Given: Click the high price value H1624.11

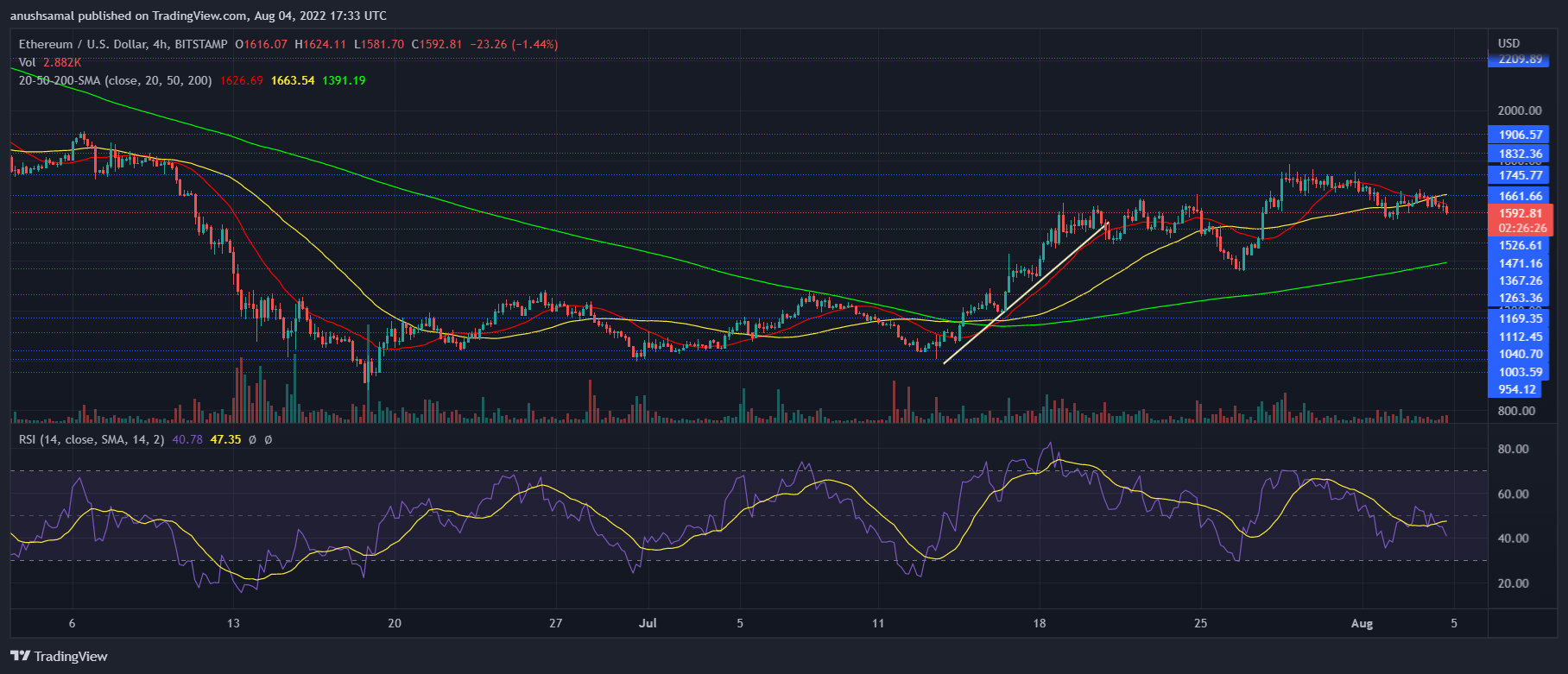Looking at the screenshot, I should point(320,44).
